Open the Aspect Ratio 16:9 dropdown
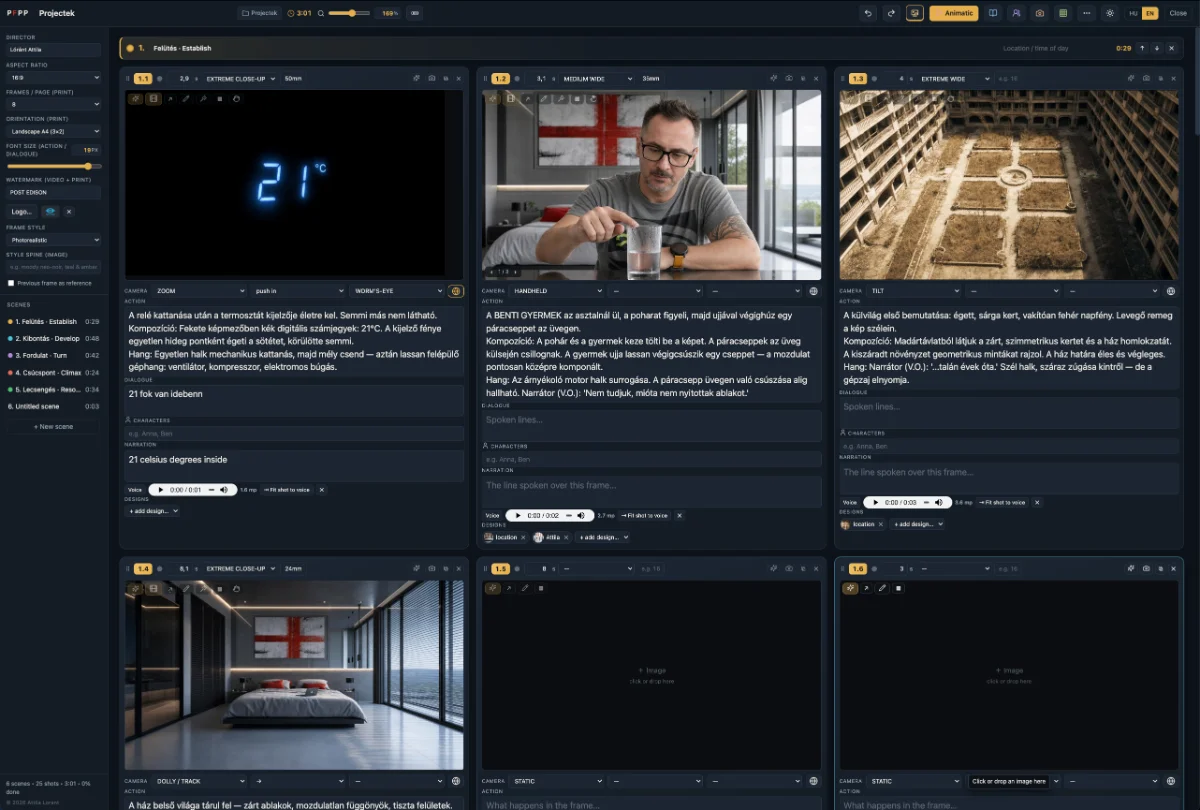This screenshot has height=810, width=1200. pos(53,76)
